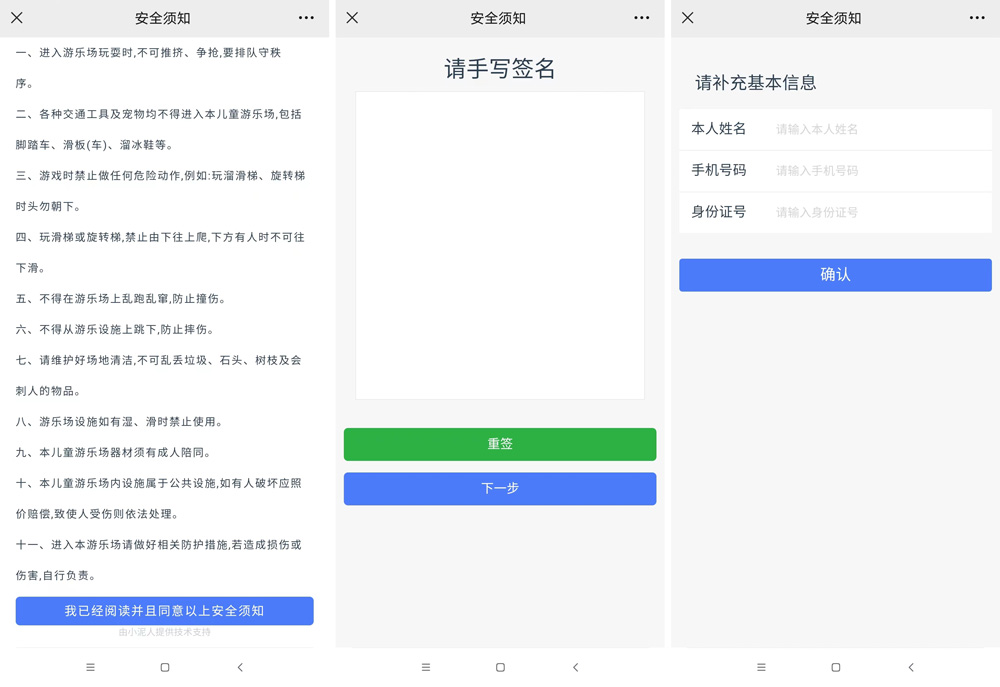Close the handwritten signature page
This screenshot has width=1000, height=687.
(x=352, y=18)
